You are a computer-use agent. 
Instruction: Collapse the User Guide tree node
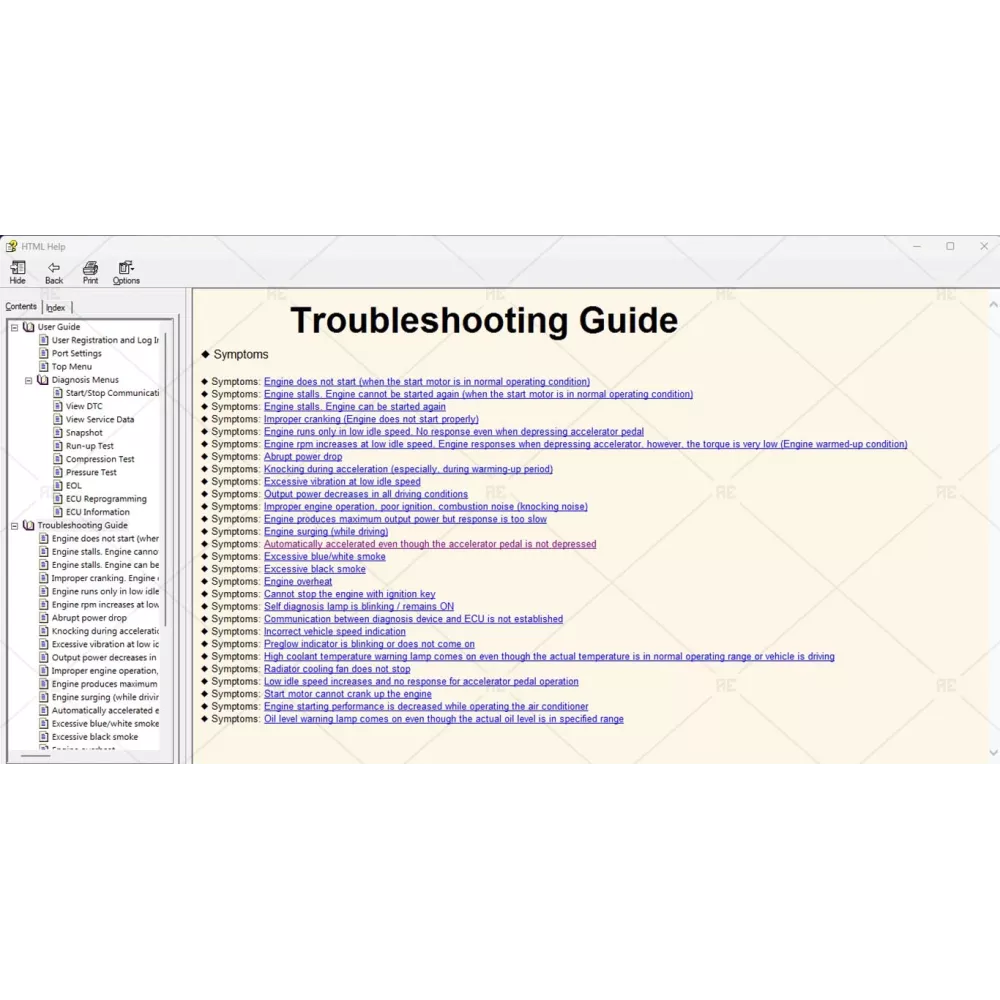(15, 327)
